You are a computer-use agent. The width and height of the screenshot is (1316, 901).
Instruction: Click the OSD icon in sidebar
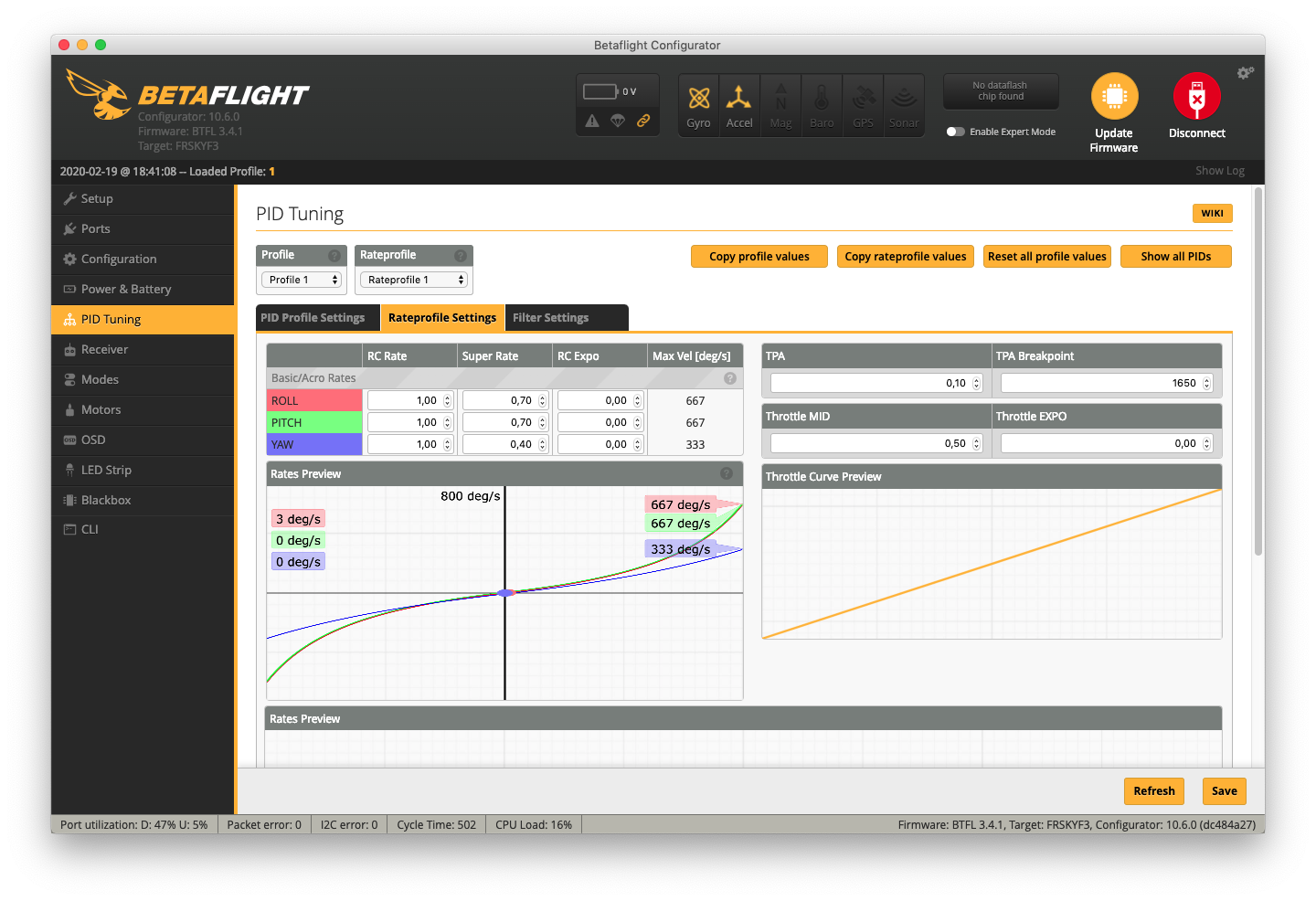pyautogui.click(x=69, y=440)
